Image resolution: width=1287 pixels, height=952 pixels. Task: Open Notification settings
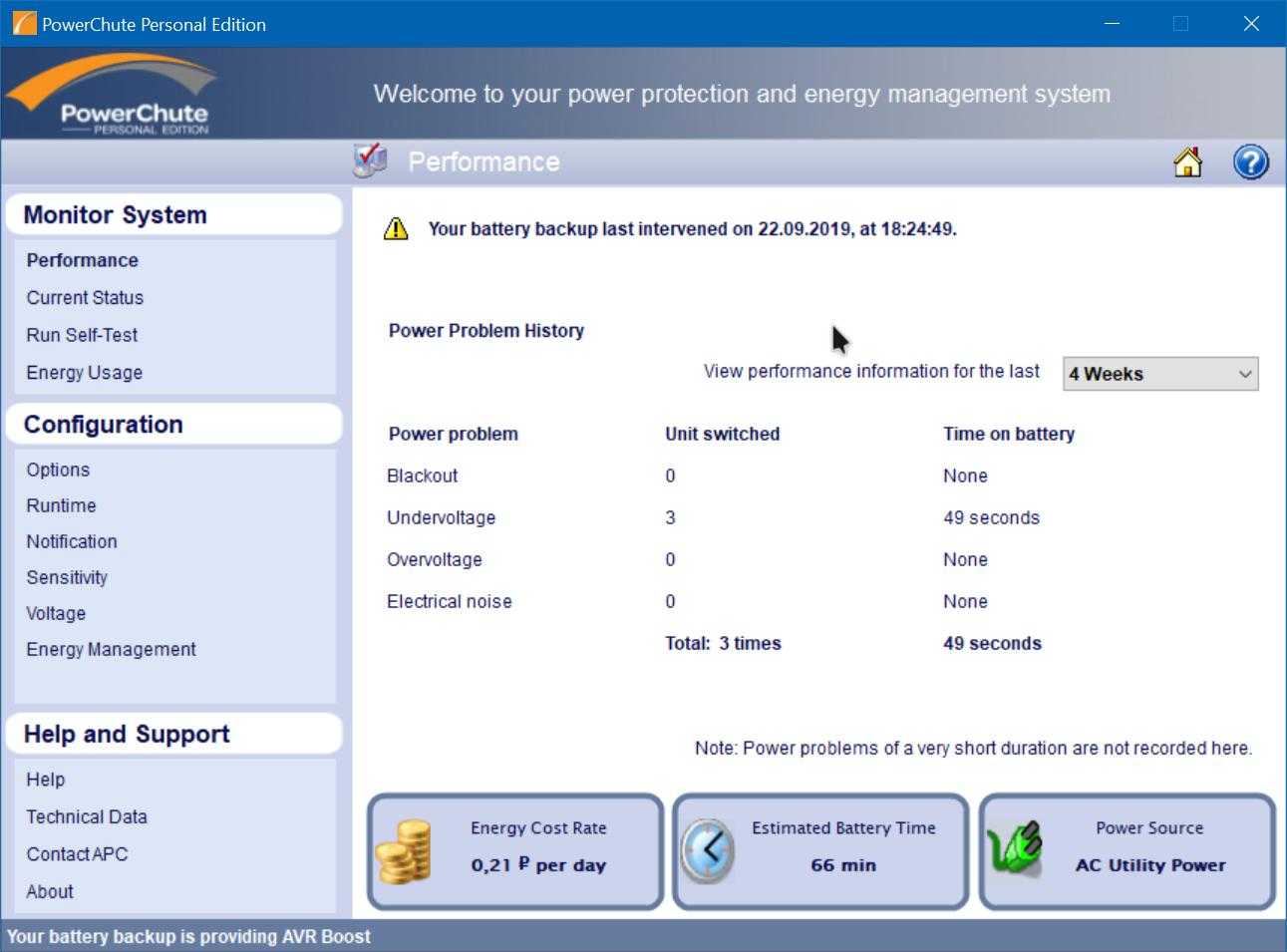72,541
